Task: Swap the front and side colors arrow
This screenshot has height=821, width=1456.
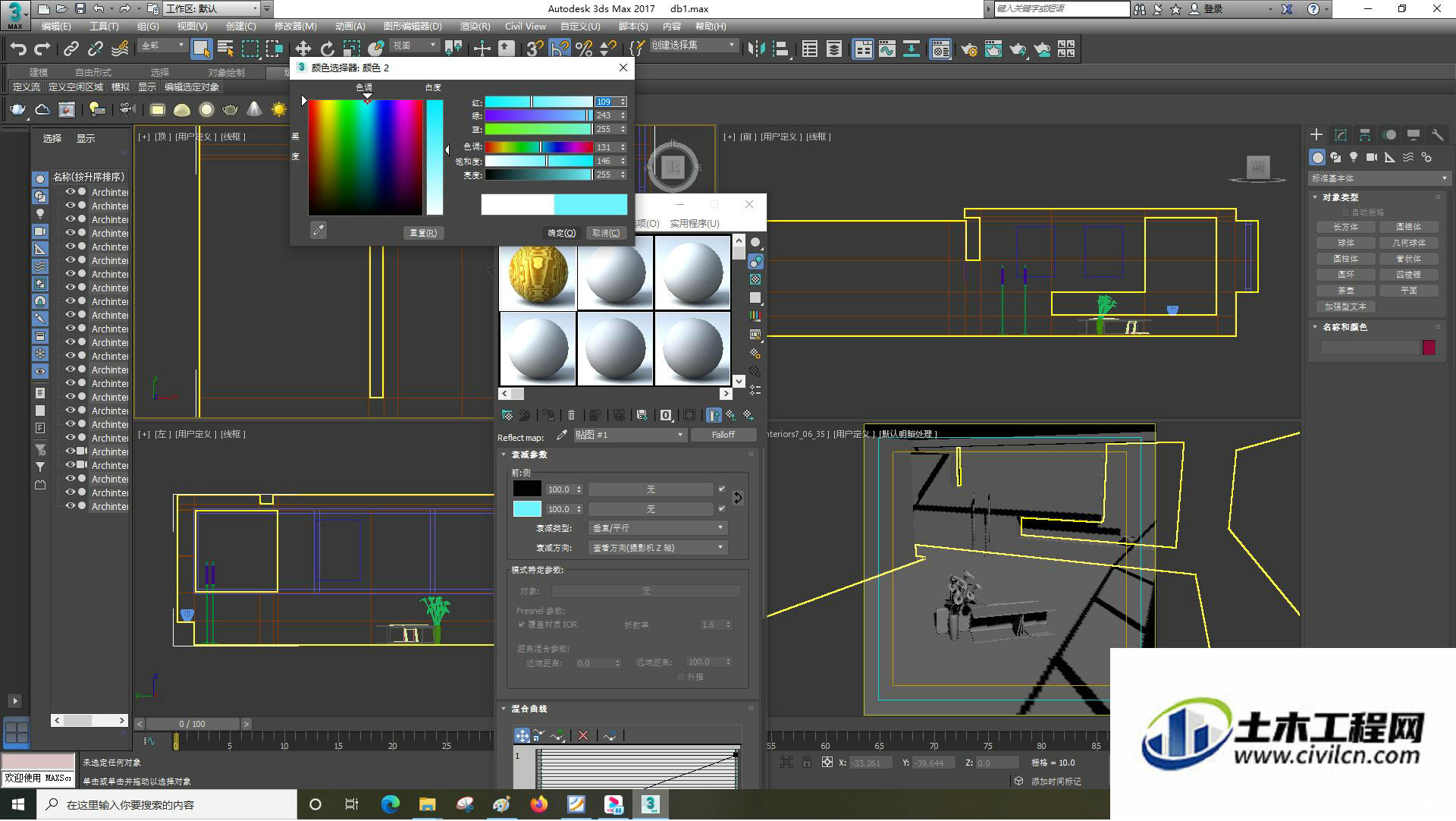Action: point(738,499)
